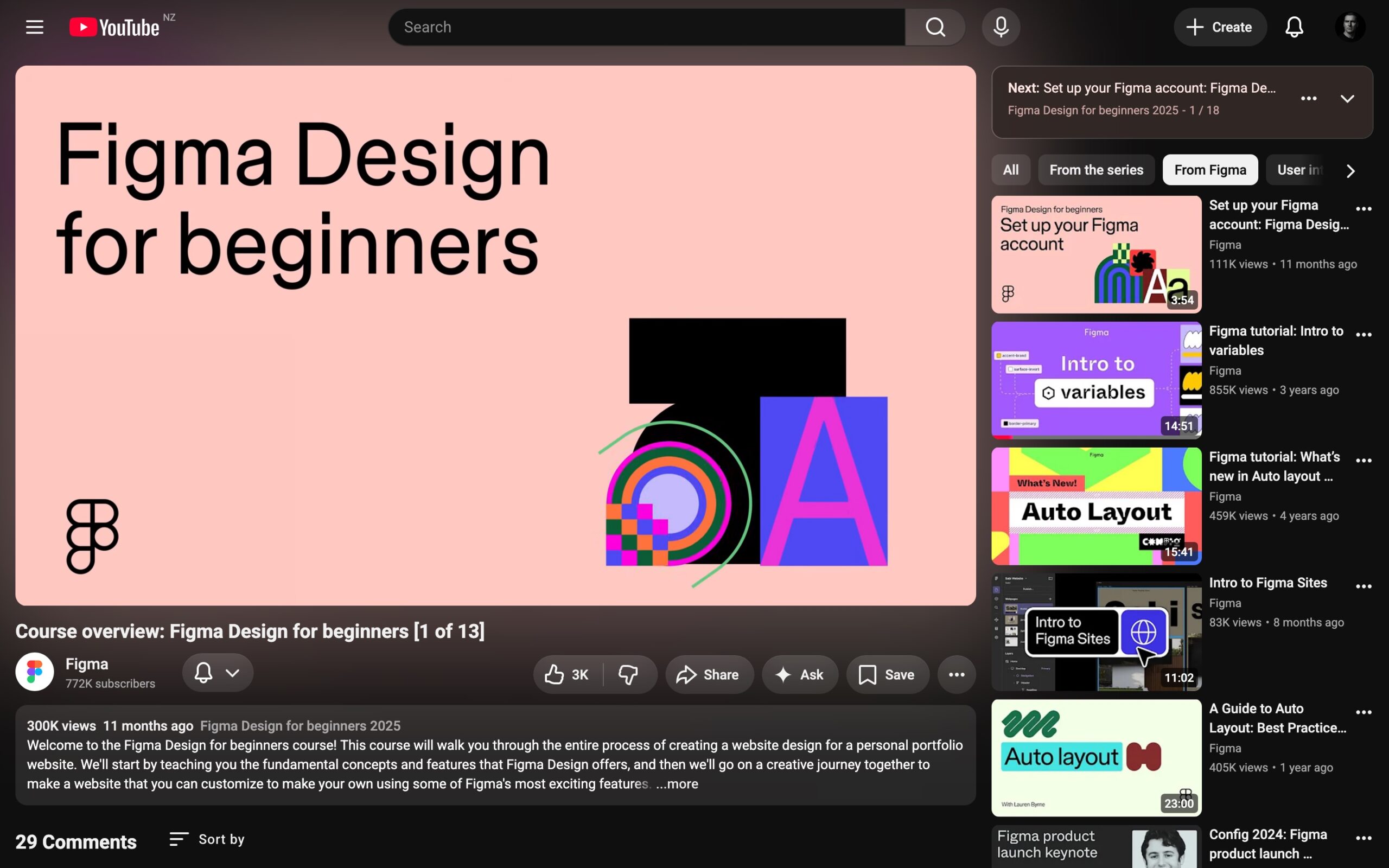Go to YouTube home via logo
Screen dimensions: 1389x868
coord(115,27)
